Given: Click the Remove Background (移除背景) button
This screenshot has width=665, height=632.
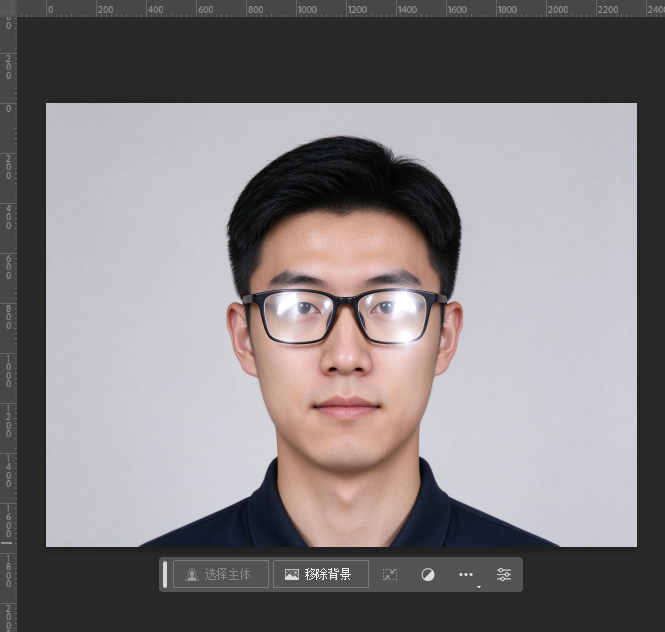Looking at the screenshot, I should (x=321, y=574).
